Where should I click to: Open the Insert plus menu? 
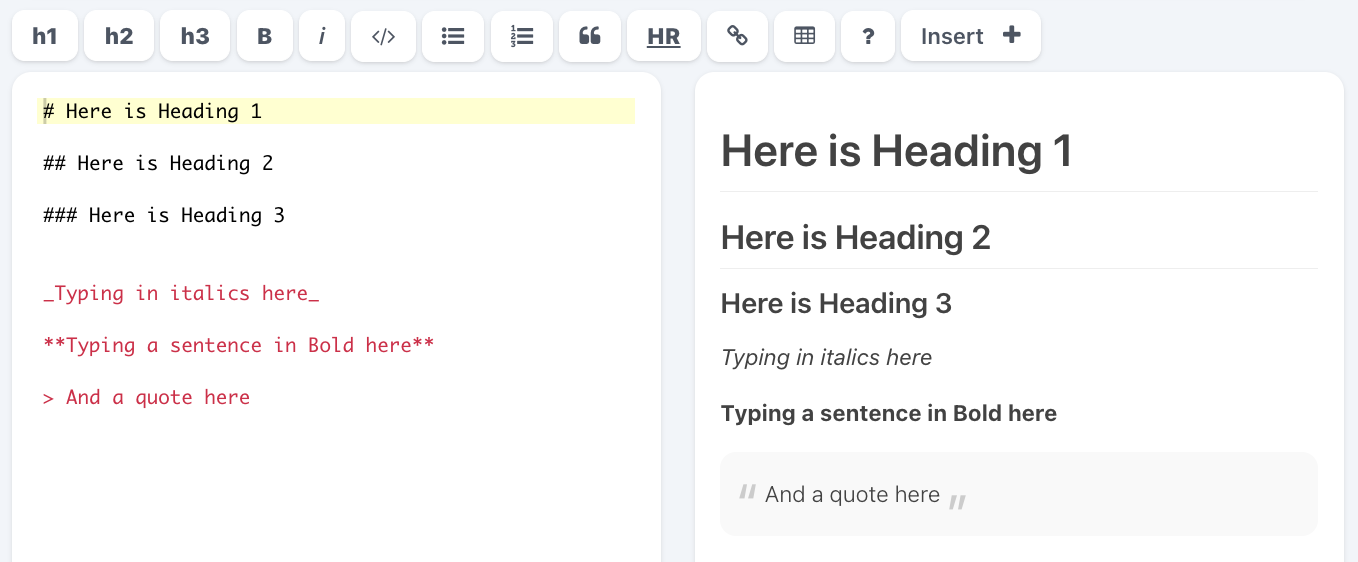point(970,37)
